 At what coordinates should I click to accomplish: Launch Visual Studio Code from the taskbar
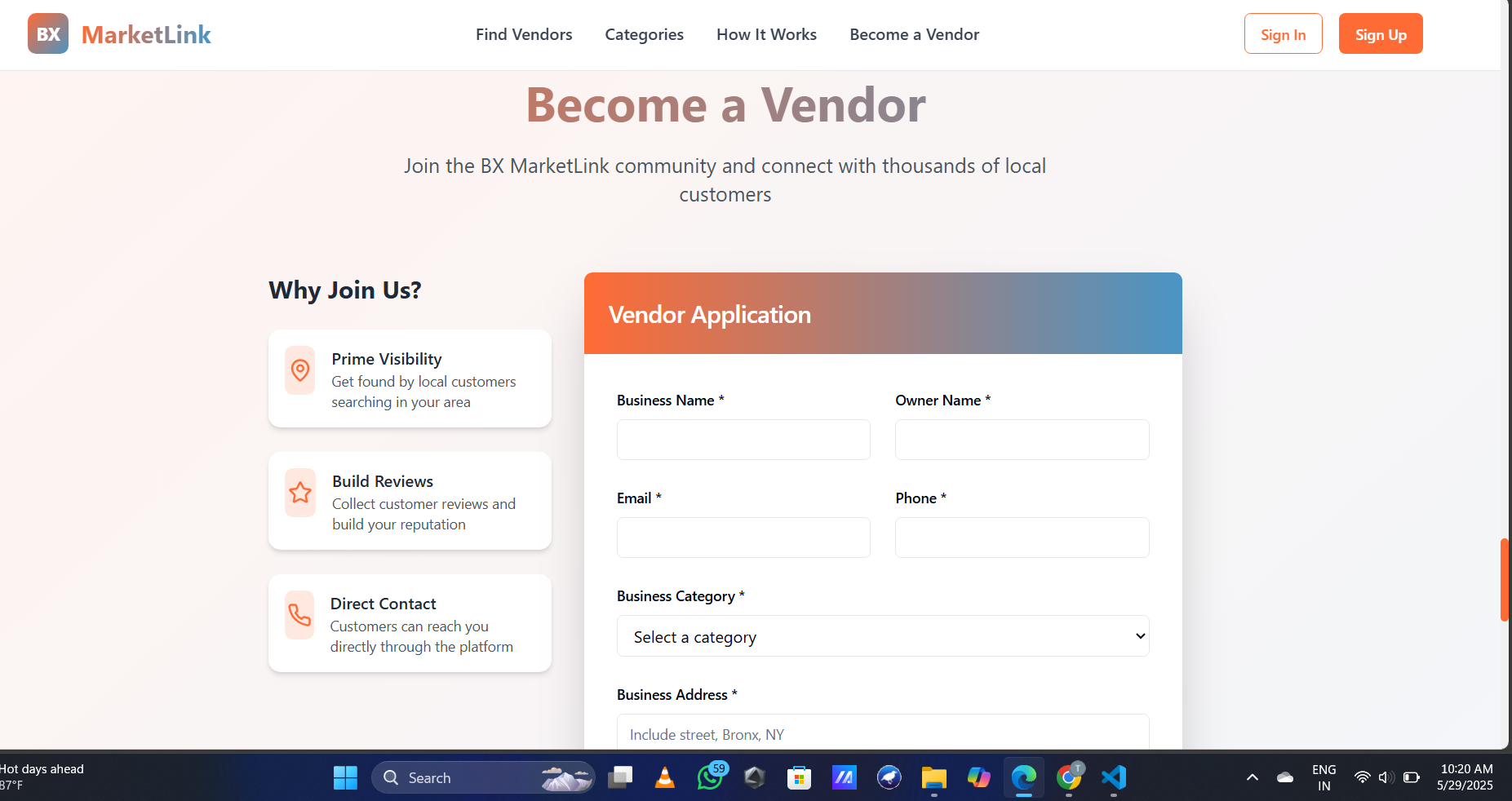1113,777
